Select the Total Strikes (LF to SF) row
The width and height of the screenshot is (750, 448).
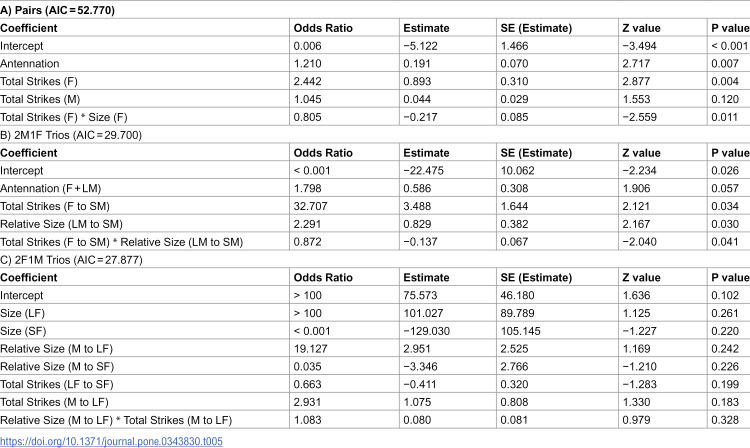(375, 384)
